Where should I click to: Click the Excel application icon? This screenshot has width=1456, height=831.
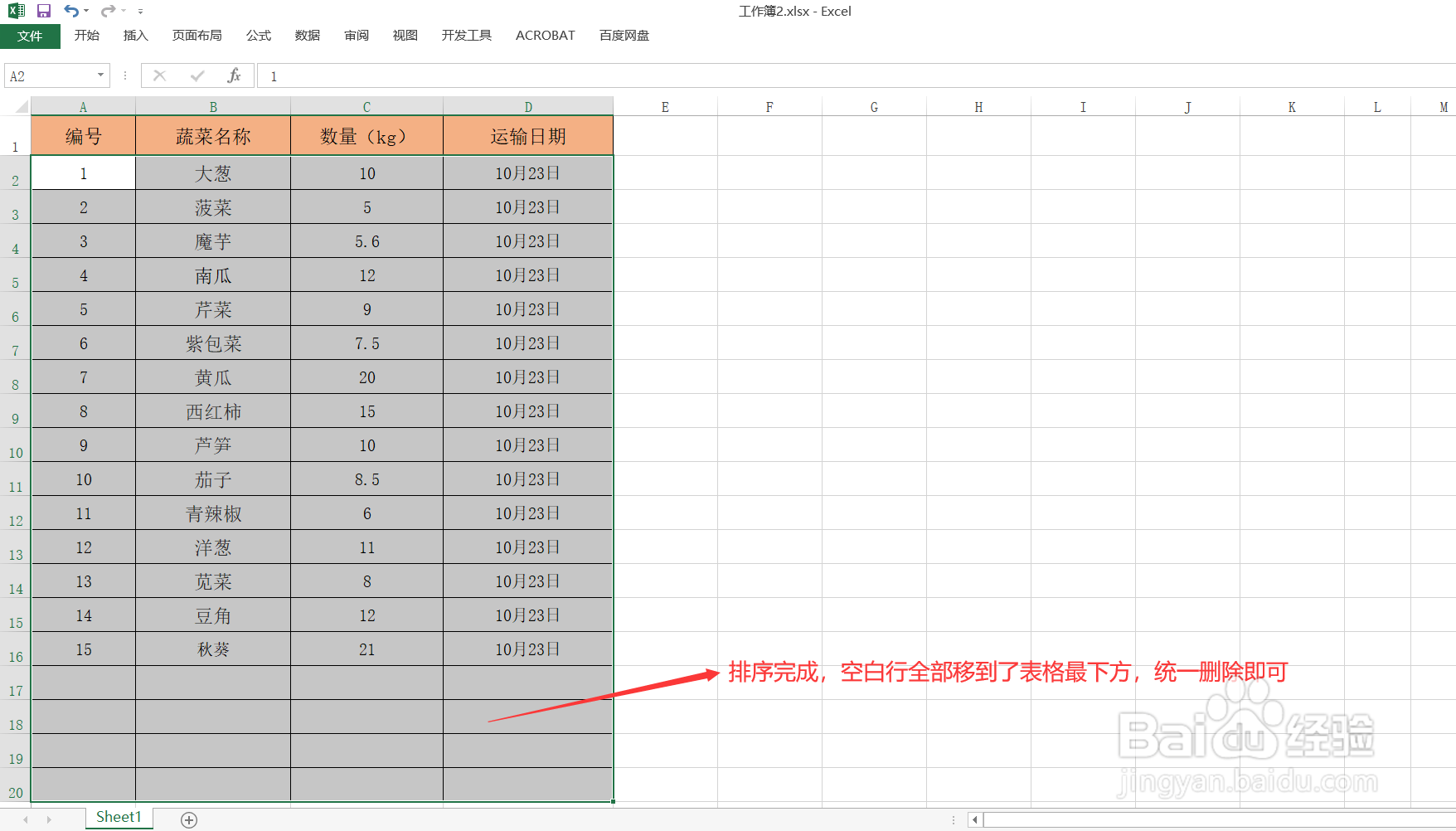tap(17, 11)
